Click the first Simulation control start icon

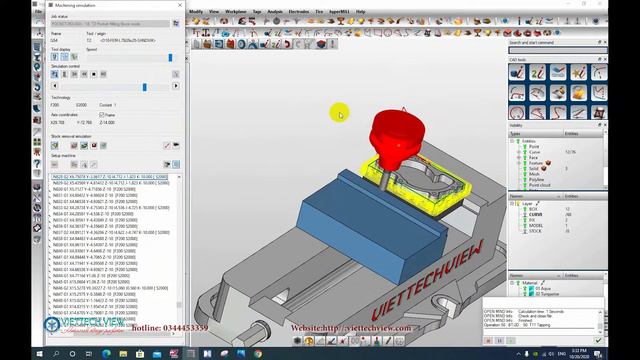point(55,74)
